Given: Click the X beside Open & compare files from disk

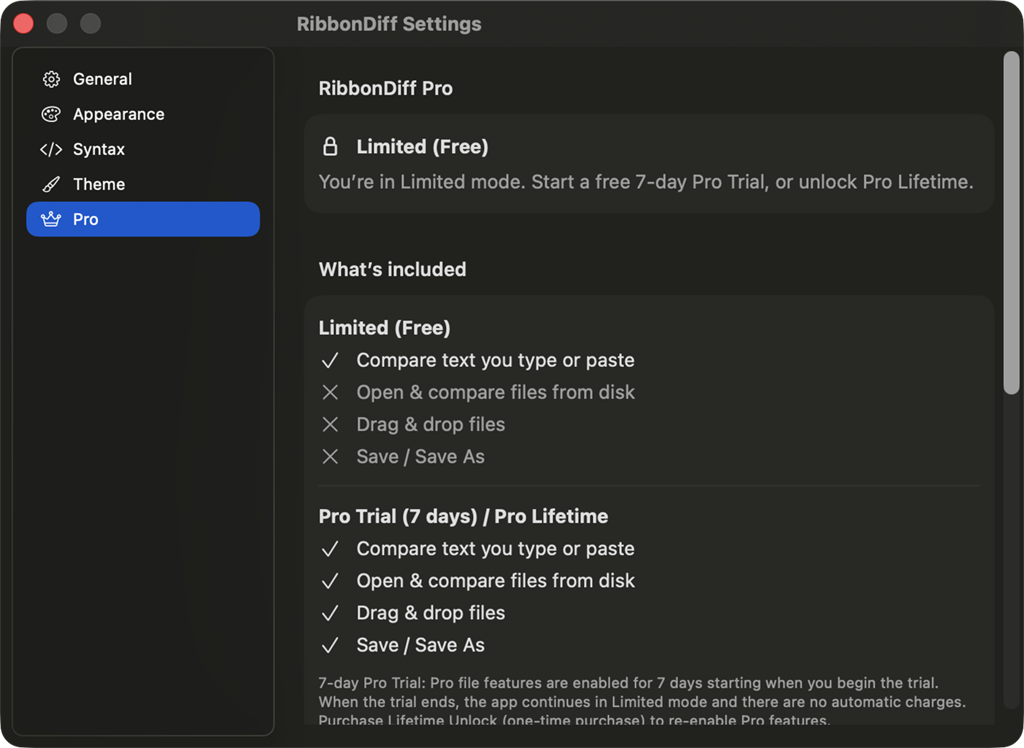Looking at the screenshot, I should [330, 392].
